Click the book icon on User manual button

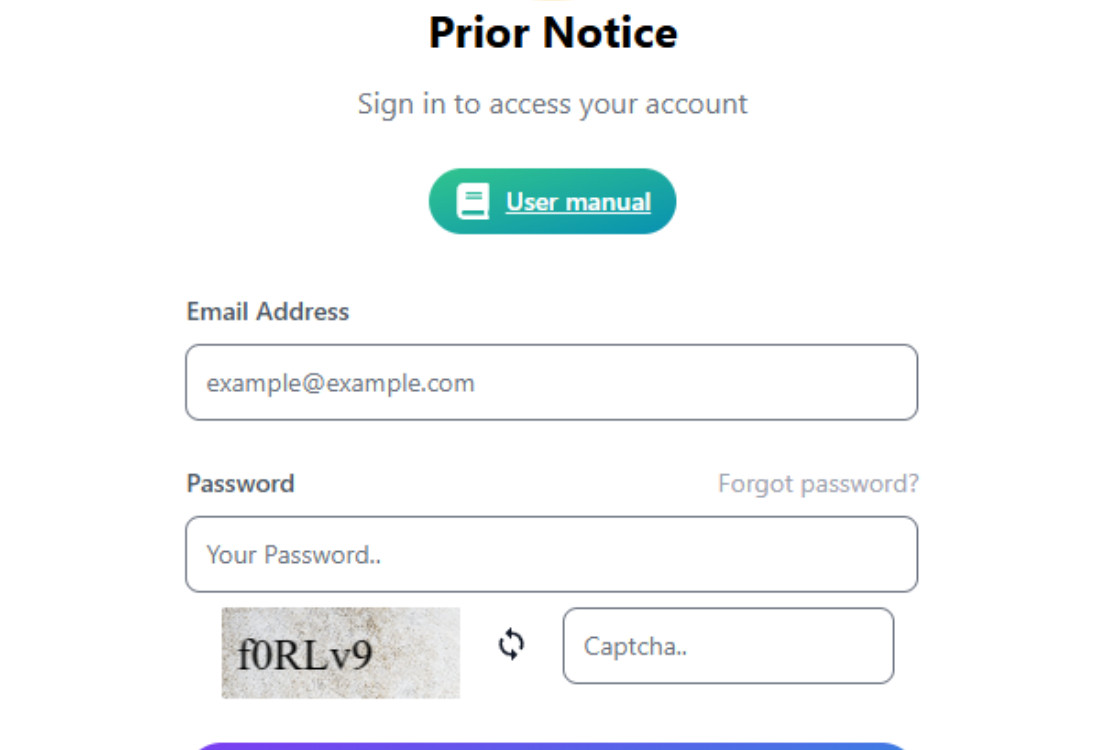tap(472, 202)
